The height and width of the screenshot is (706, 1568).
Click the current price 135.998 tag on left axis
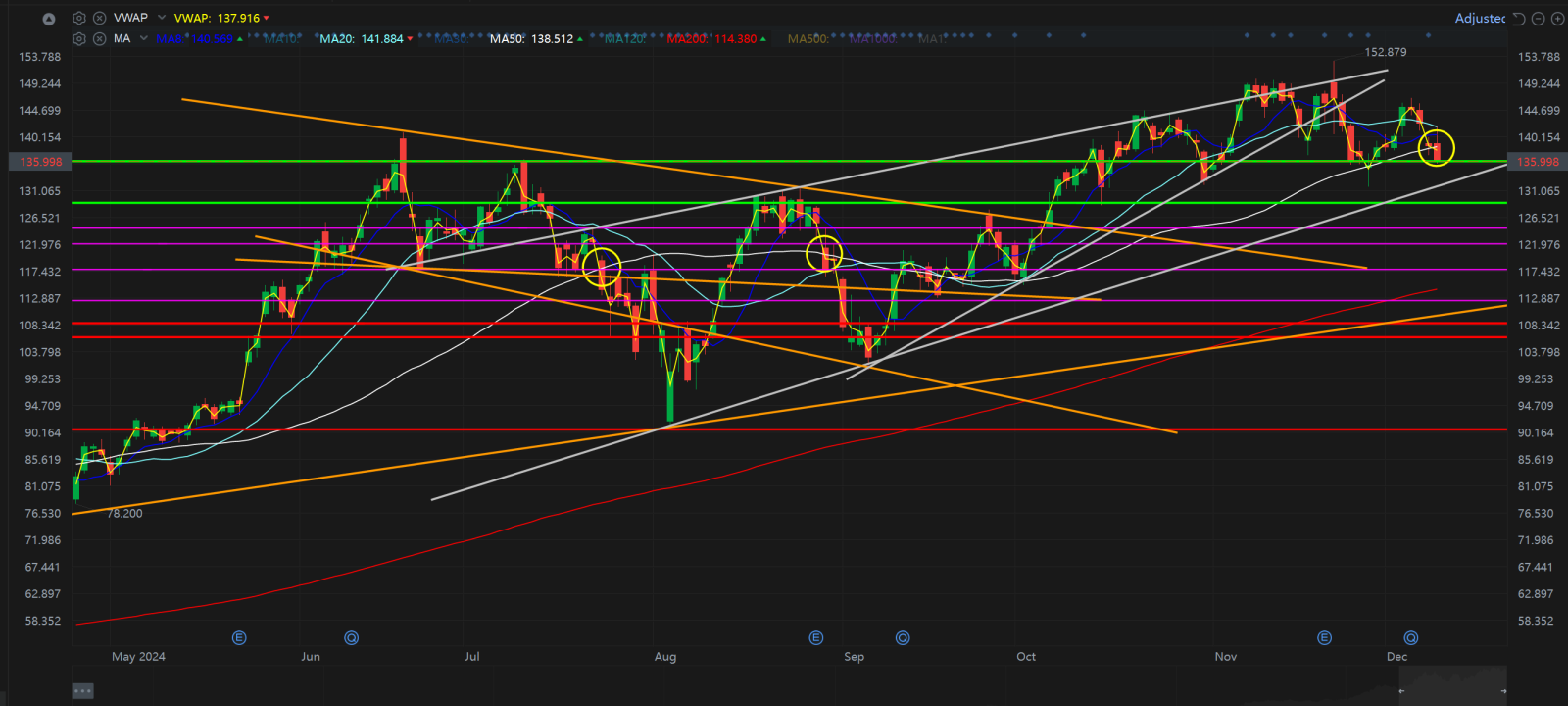40,162
